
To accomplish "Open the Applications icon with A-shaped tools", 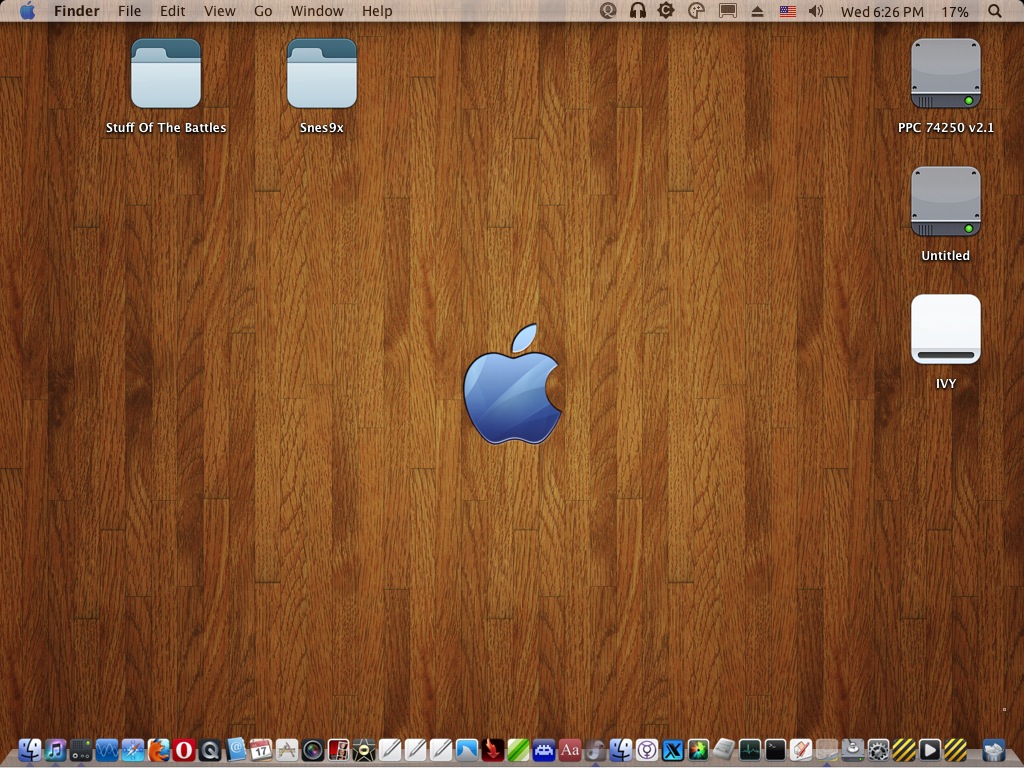I will pos(287,750).
